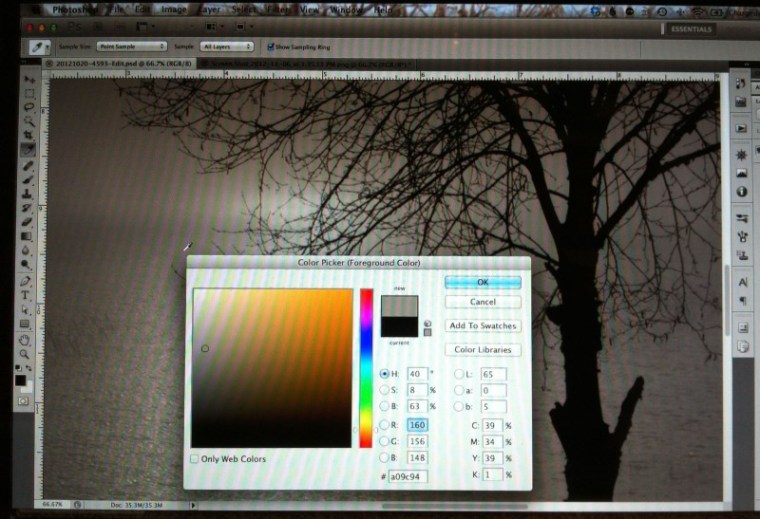The height and width of the screenshot is (519, 760).
Task: Open the Layer menu
Action: coord(210,9)
